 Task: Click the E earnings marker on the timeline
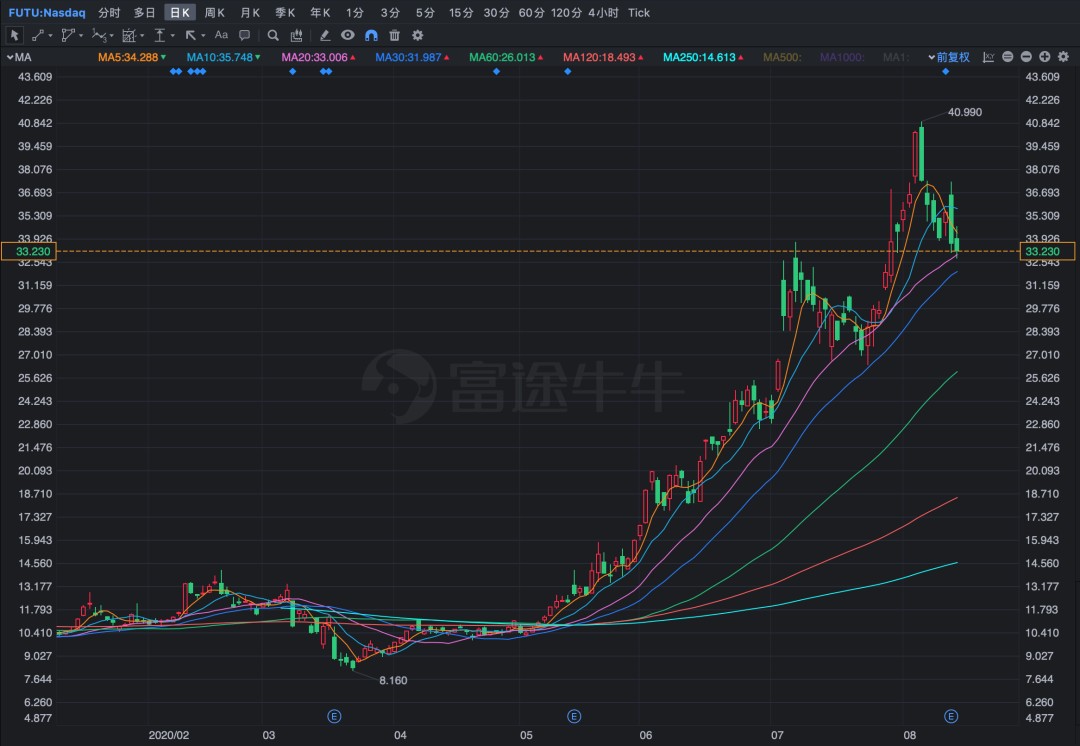coord(334,716)
